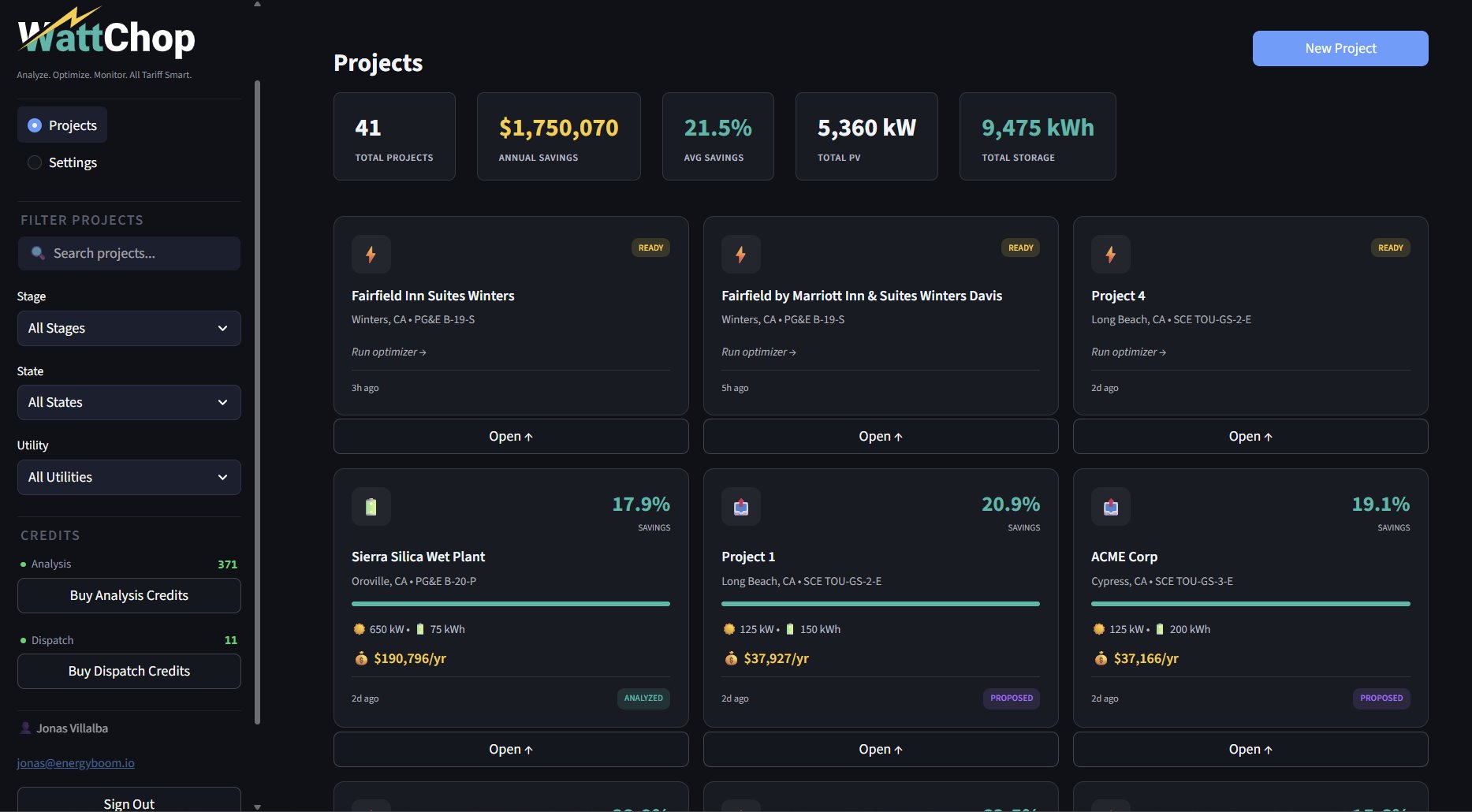Open the All Utilities dropdown
Screen dimensions: 1472x812
click(129, 477)
